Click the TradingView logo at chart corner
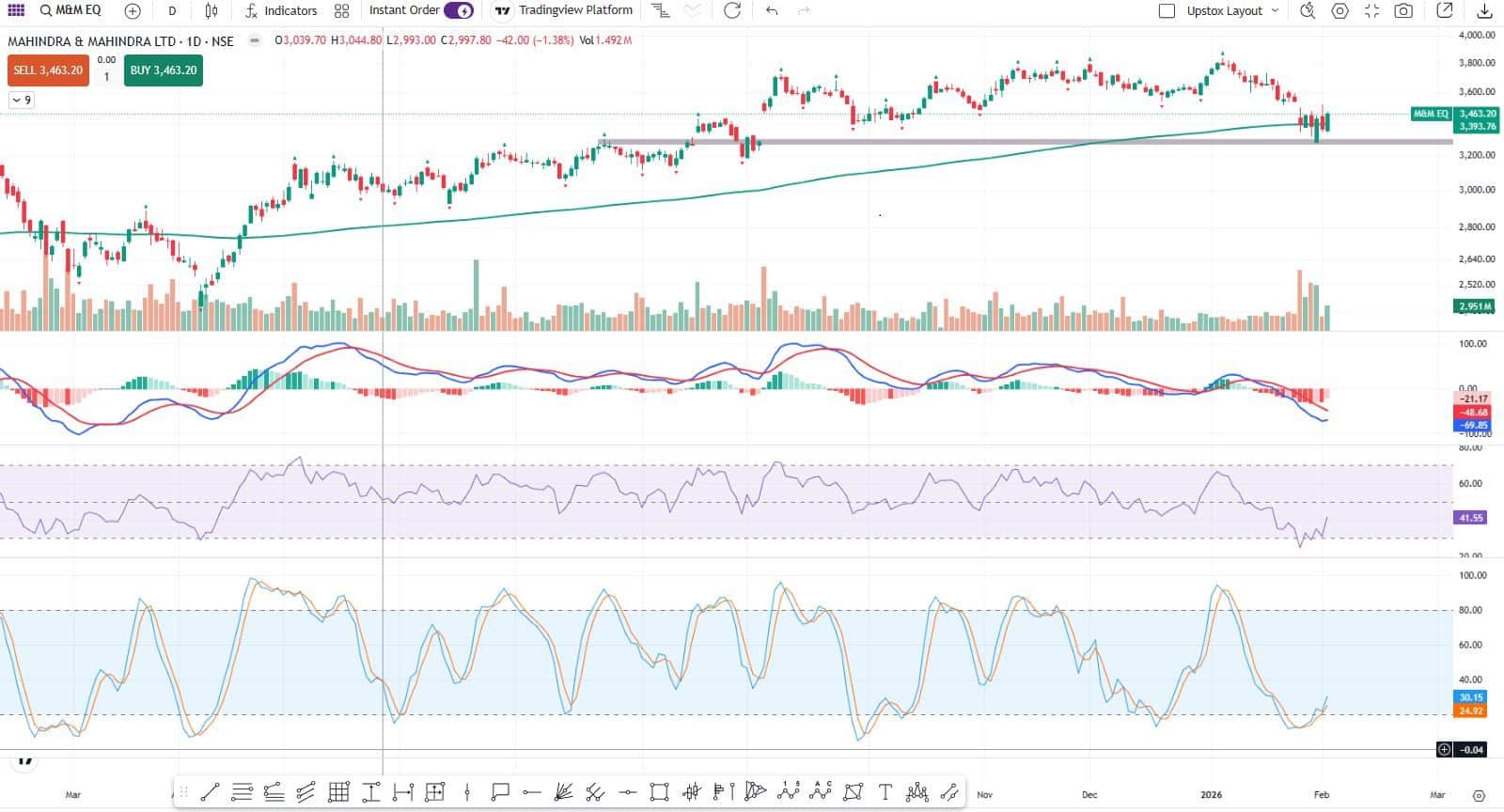 [x=25, y=761]
